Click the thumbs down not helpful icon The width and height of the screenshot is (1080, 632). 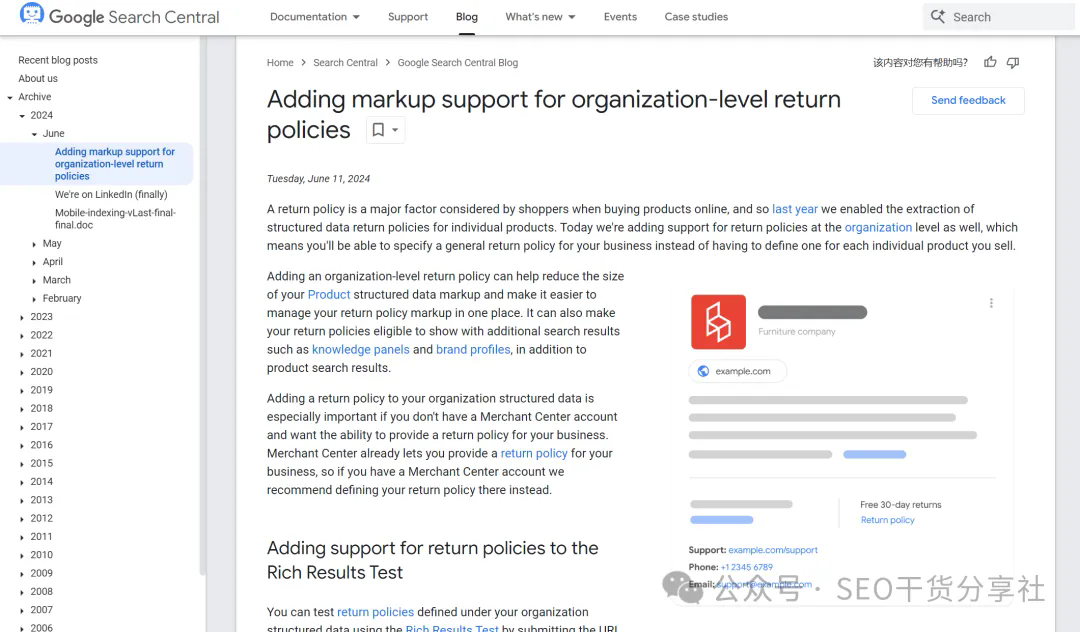[1012, 63]
